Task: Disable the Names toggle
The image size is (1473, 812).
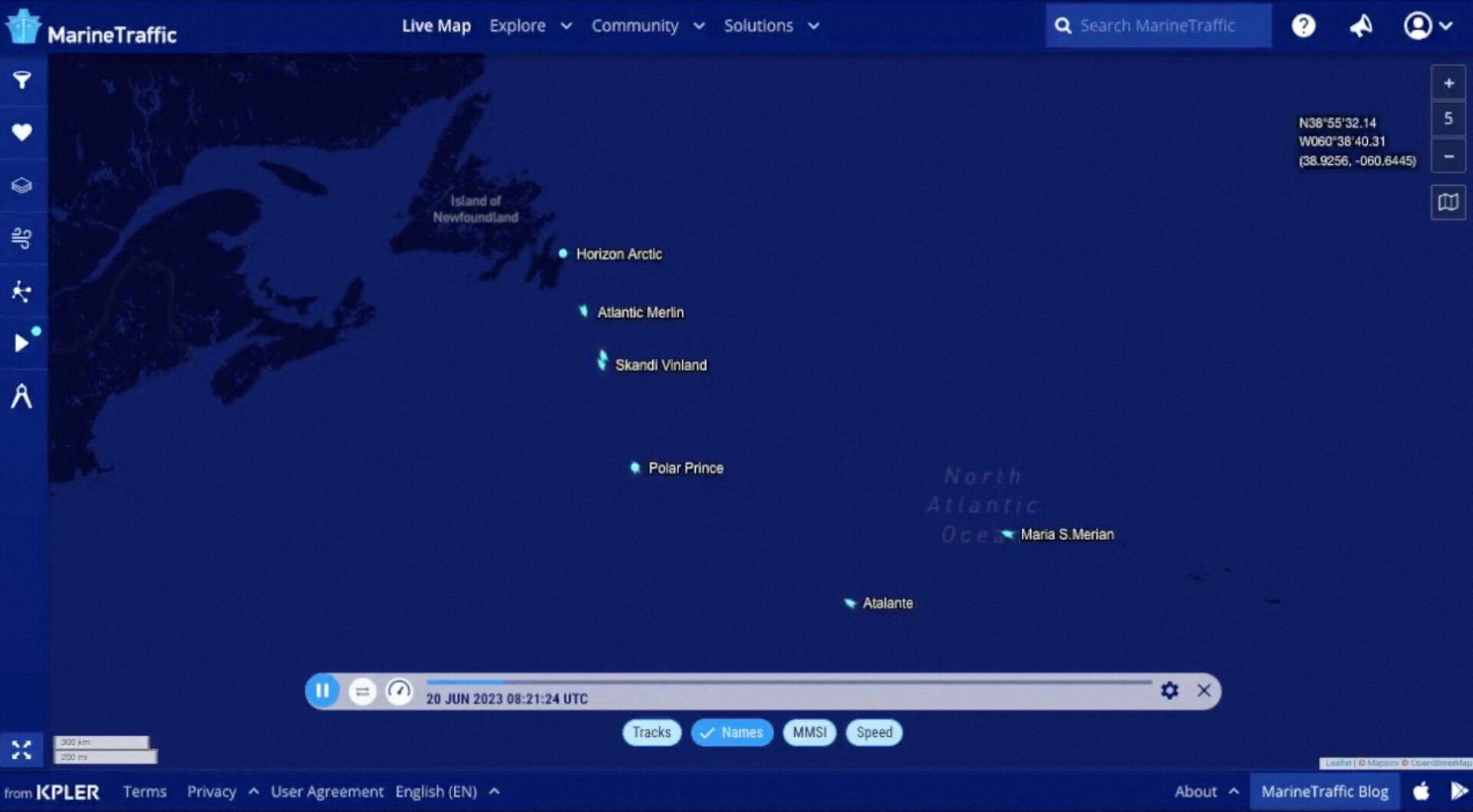Action: pos(732,732)
